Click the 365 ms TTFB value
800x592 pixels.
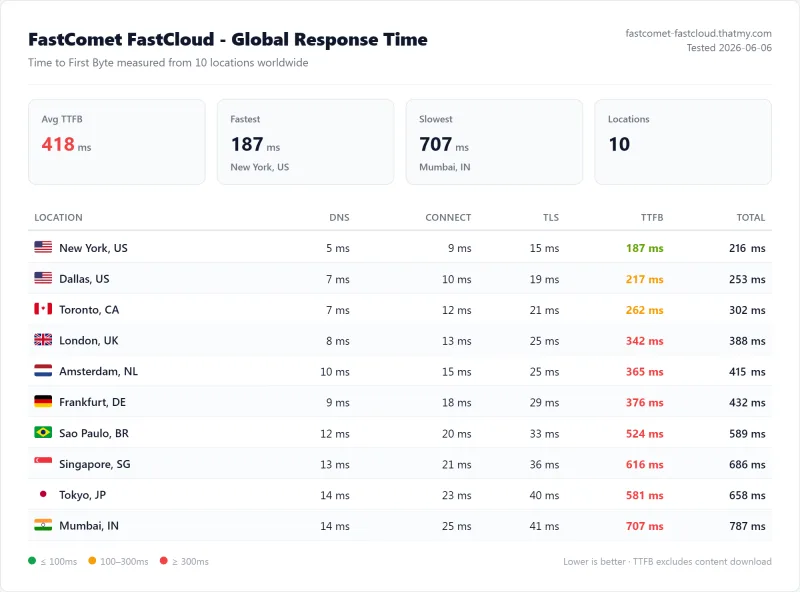(645, 372)
